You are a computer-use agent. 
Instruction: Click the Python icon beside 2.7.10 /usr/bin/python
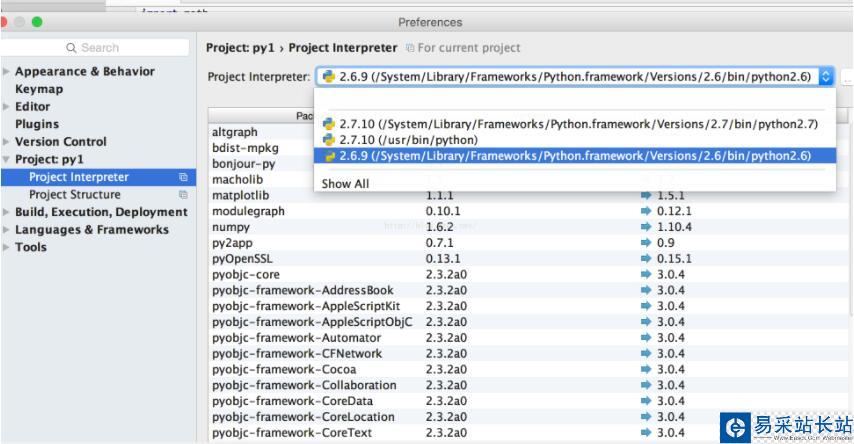[x=328, y=140]
